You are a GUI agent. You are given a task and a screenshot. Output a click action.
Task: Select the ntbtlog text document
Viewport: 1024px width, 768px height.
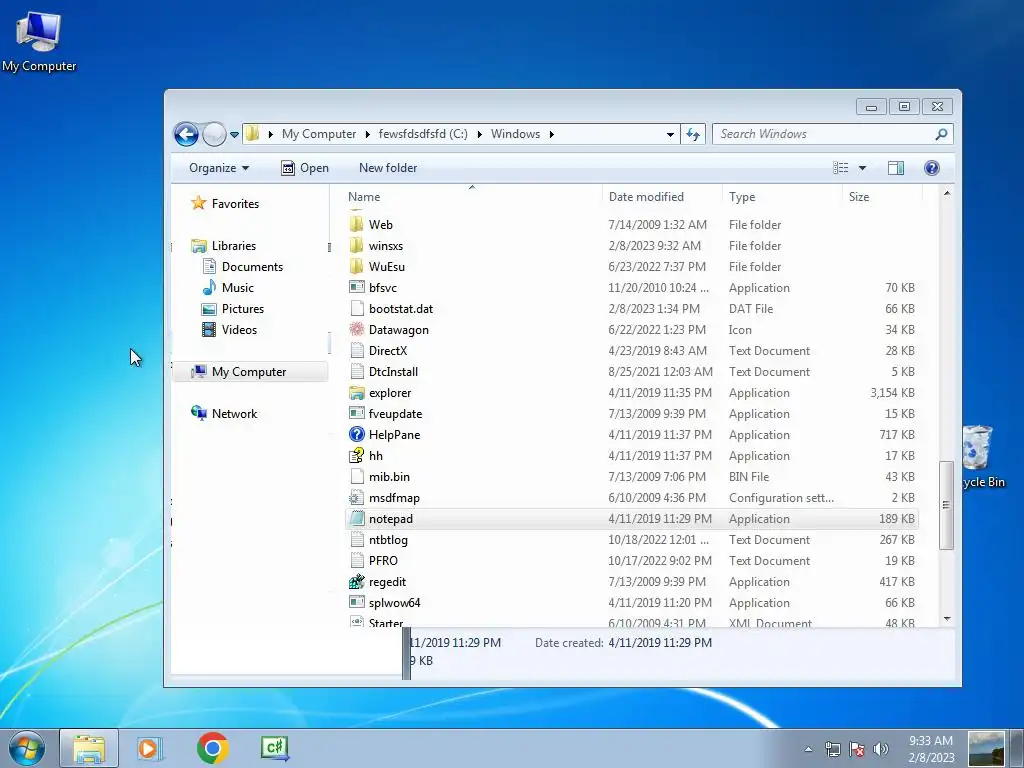point(379,539)
